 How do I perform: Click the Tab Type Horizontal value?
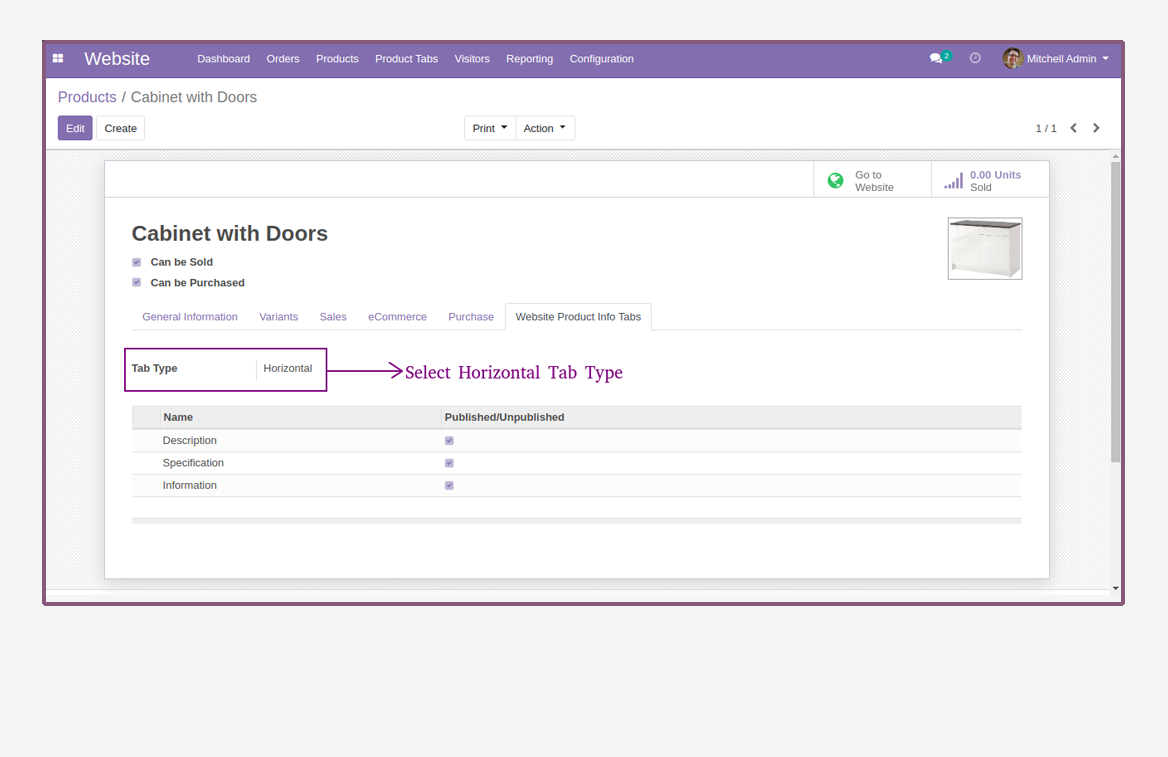click(288, 368)
